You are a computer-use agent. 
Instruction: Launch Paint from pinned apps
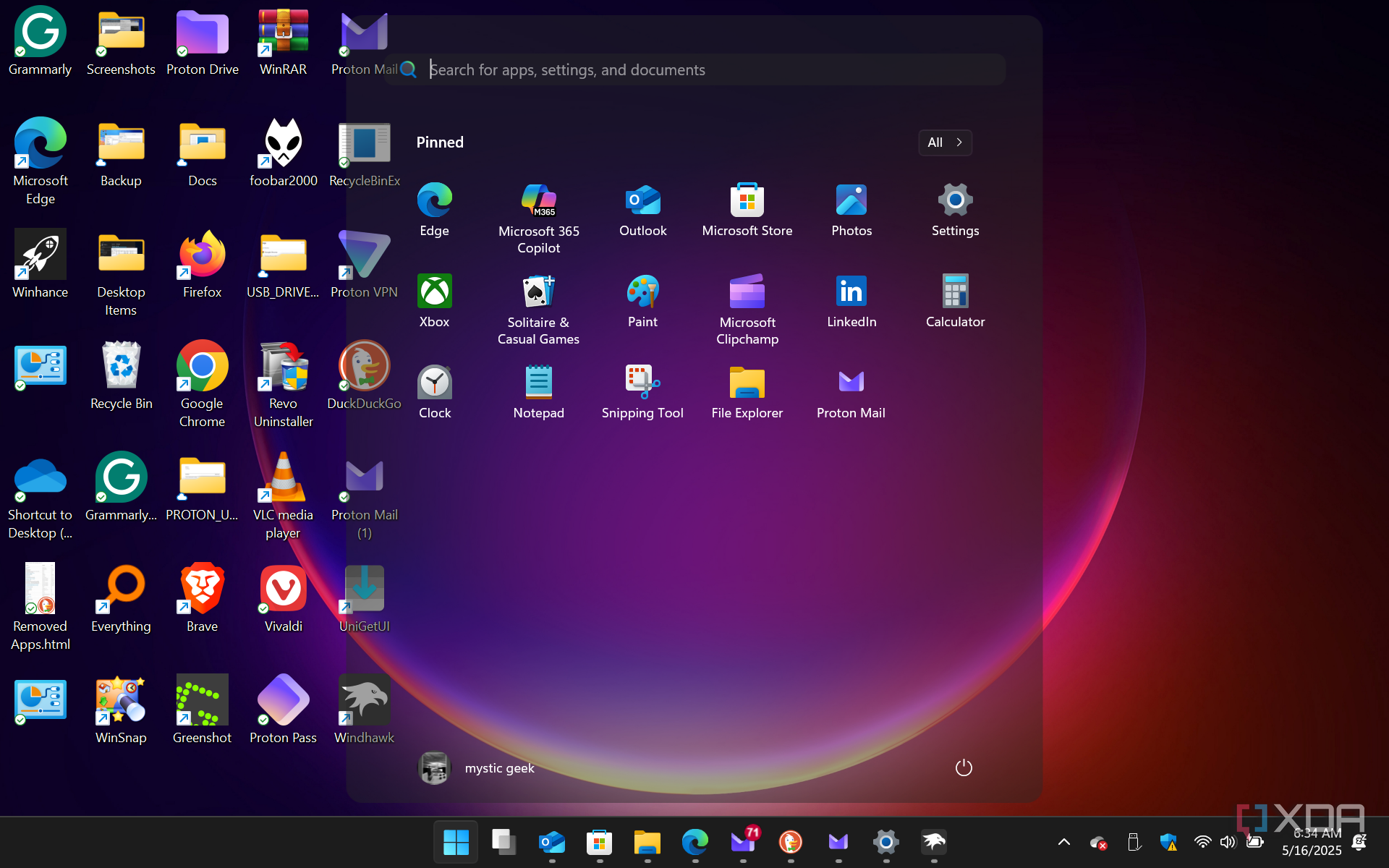click(x=642, y=301)
